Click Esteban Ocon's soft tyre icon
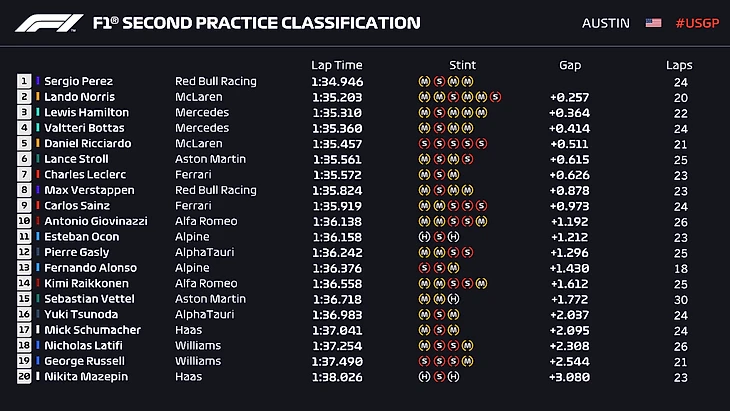Screen dimensions: 730x411 point(439,236)
